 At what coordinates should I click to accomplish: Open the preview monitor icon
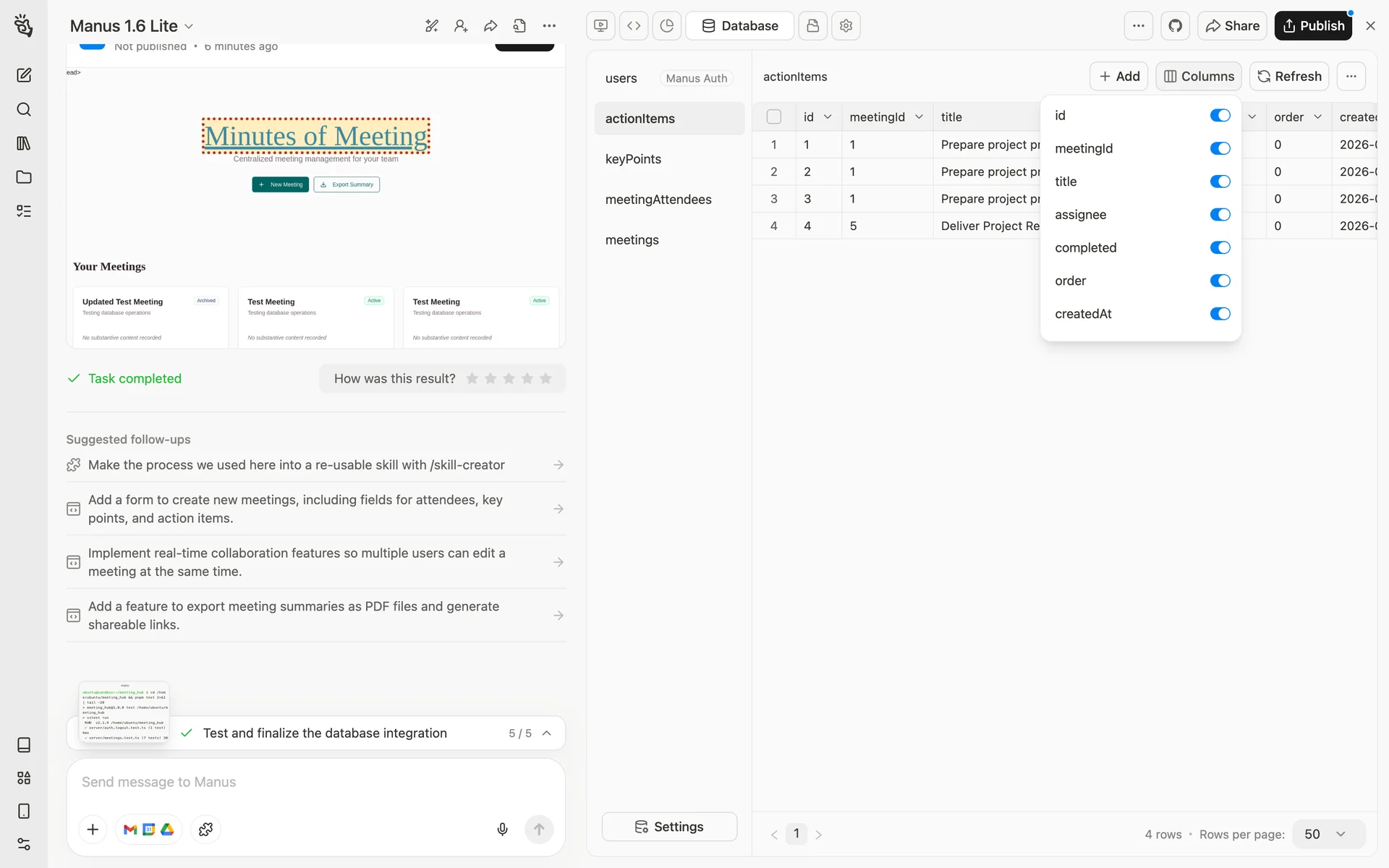point(600,26)
